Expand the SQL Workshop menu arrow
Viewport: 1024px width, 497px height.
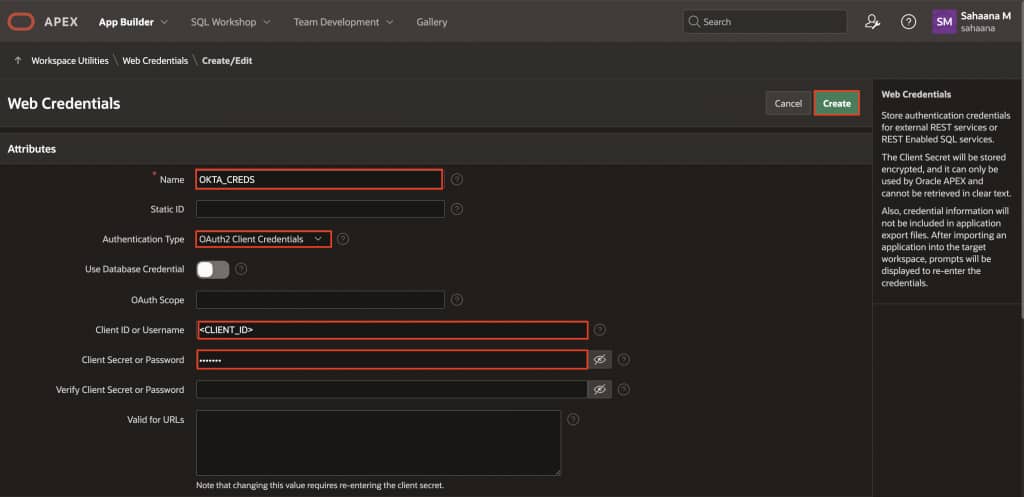[x=266, y=22]
